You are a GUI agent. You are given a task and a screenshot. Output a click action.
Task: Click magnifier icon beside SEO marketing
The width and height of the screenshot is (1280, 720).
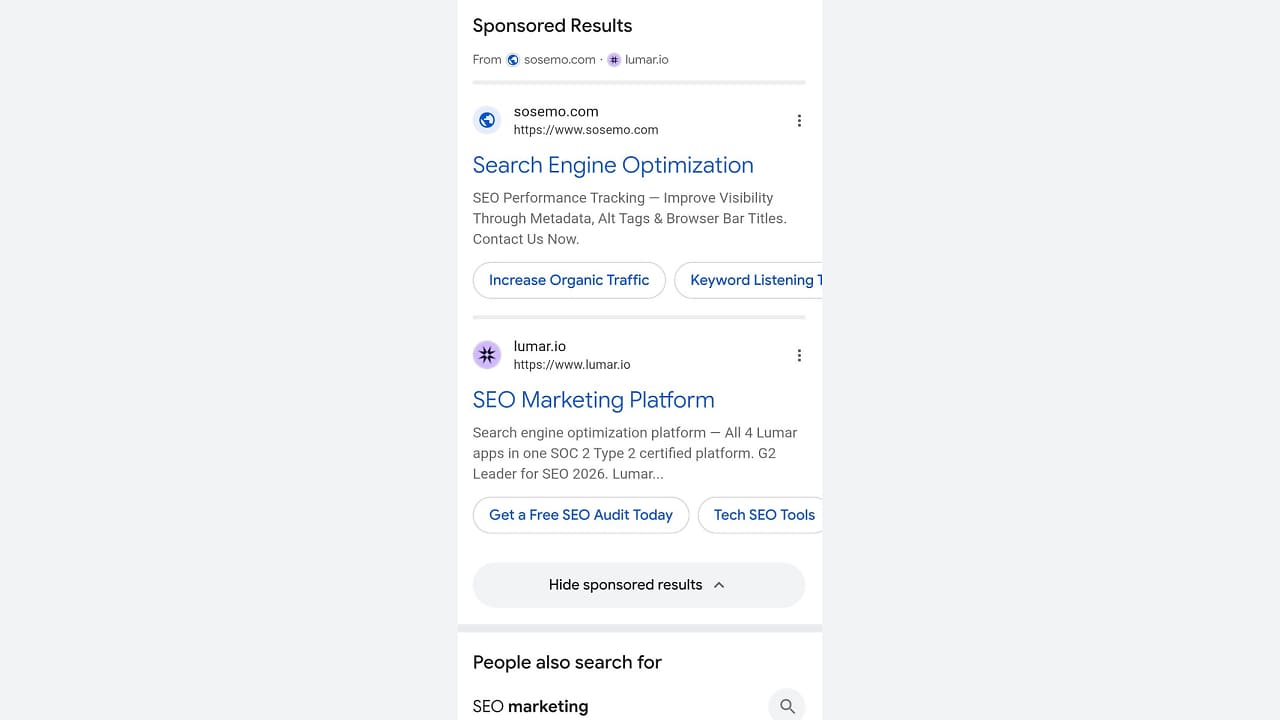(787, 706)
